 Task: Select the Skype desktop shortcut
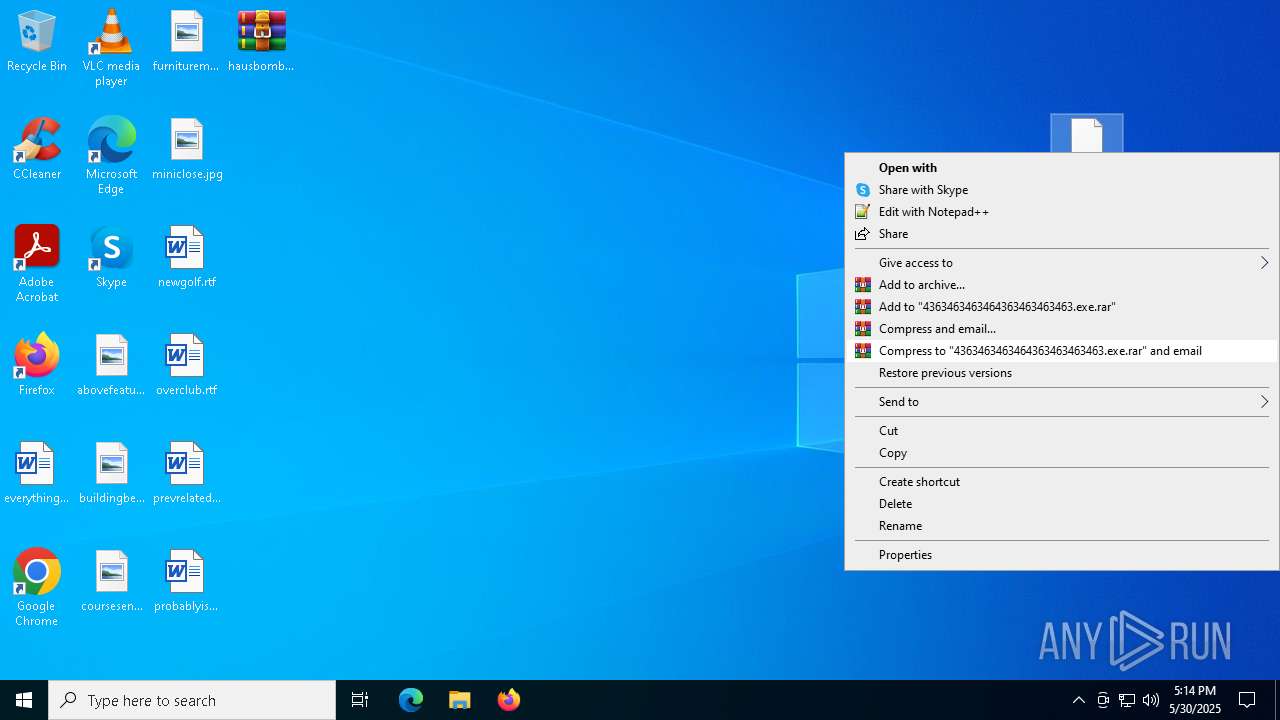[111, 258]
